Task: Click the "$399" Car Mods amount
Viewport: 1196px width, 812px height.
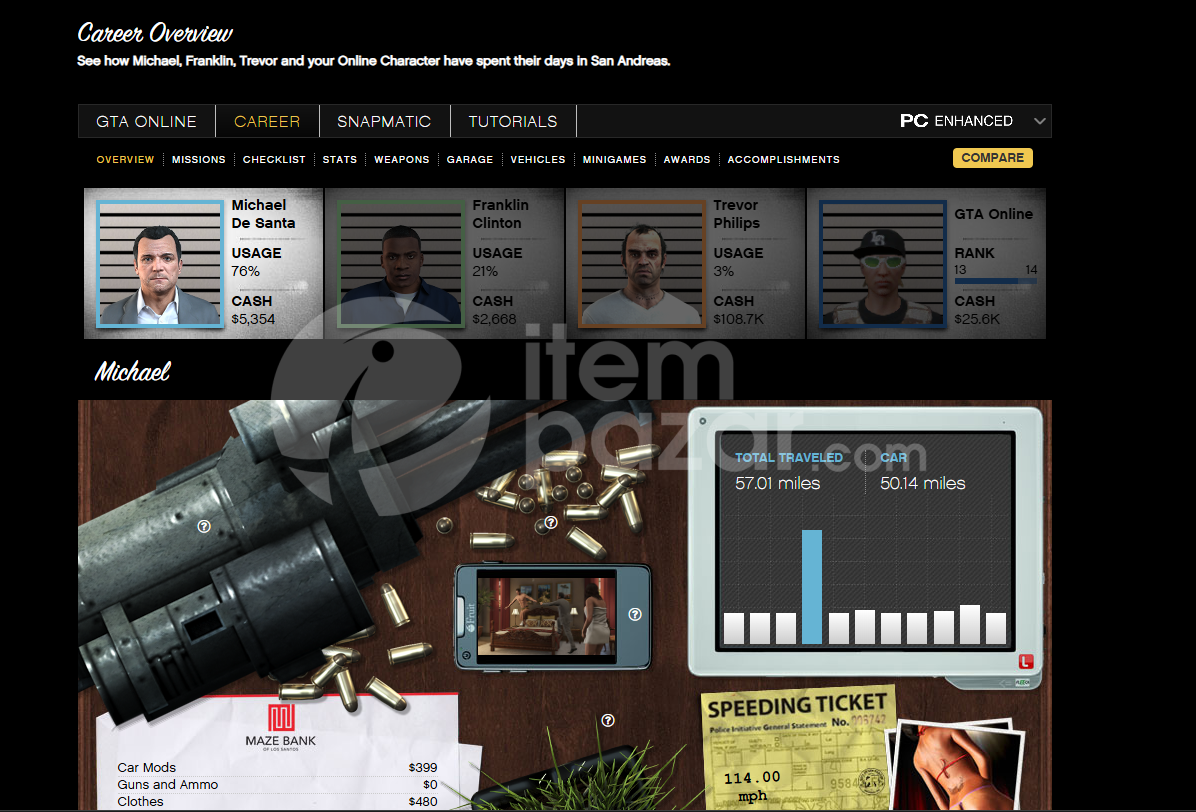Action: tap(423, 768)
